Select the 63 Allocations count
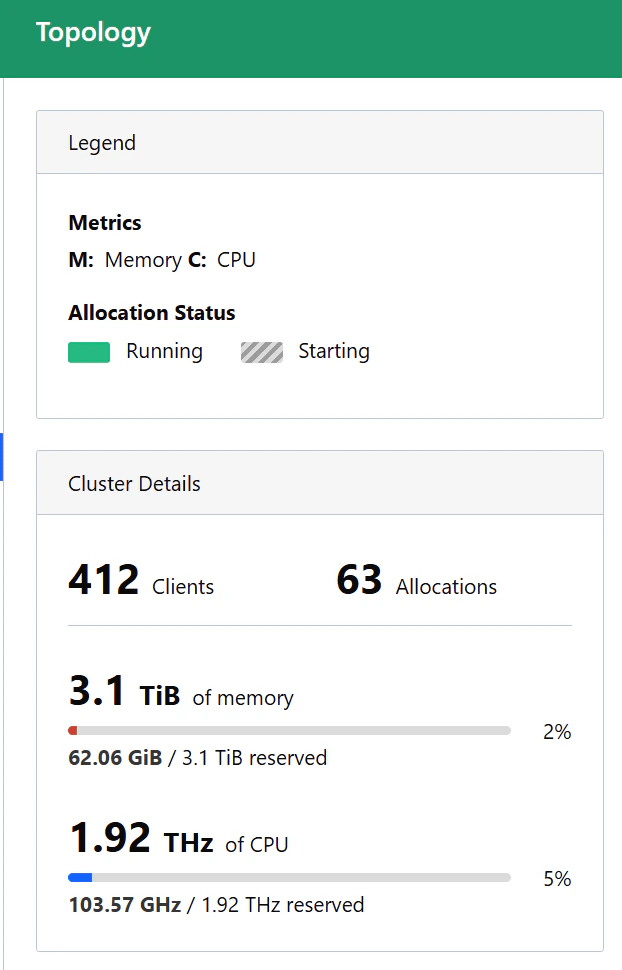This screenshot has width=622, height=970. pos(417,580)
